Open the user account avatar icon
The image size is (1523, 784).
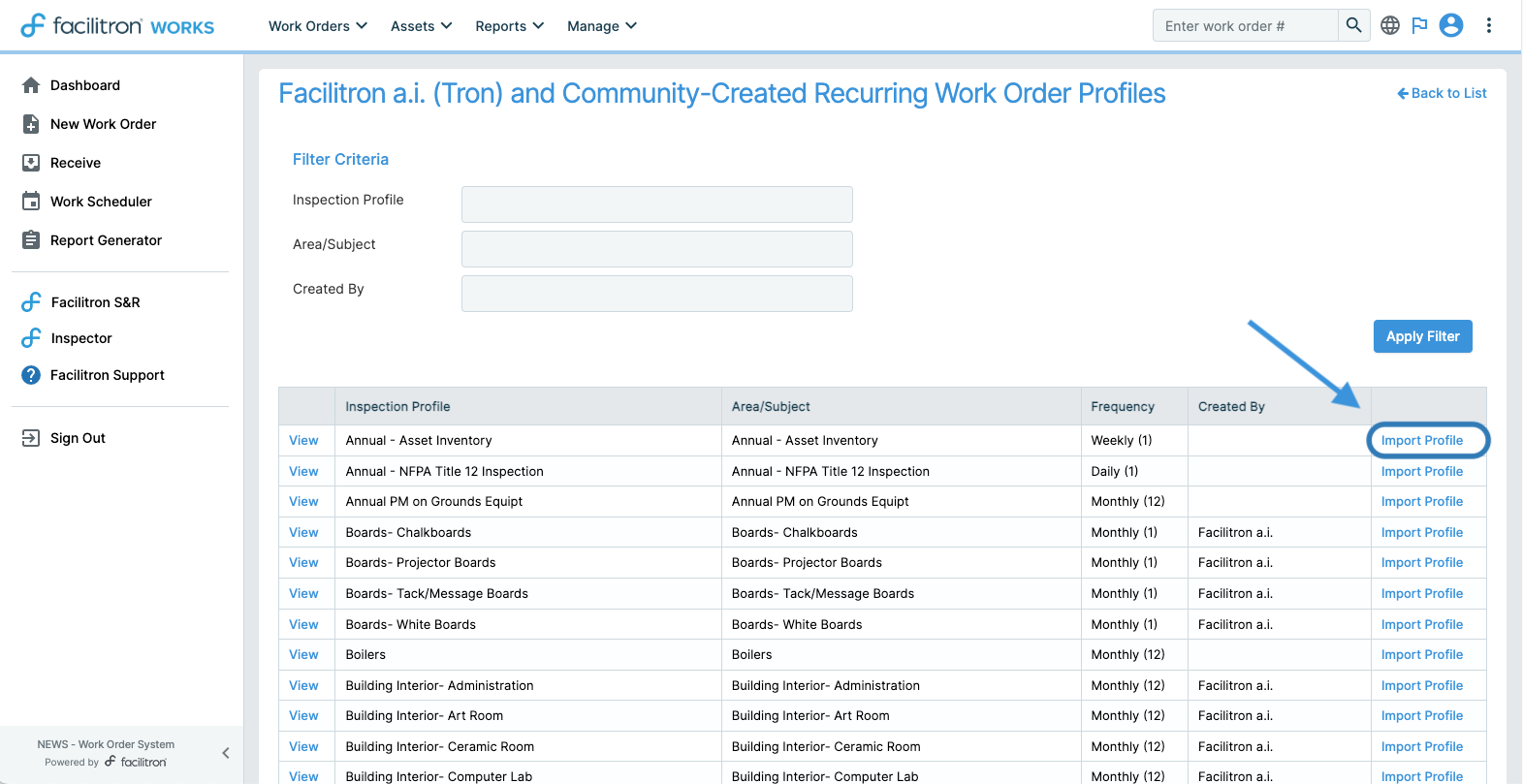coord(1451,25)
